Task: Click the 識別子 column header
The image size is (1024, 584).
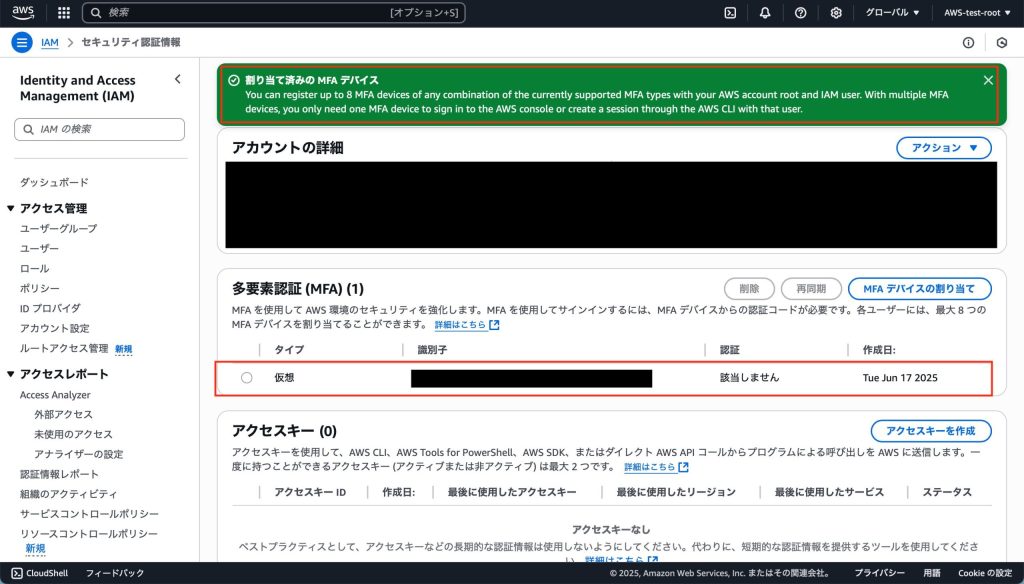Action: 432,350
